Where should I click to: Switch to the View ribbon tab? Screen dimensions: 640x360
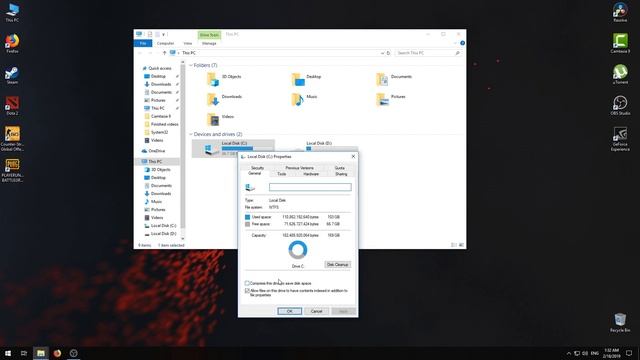pos(188,43)
